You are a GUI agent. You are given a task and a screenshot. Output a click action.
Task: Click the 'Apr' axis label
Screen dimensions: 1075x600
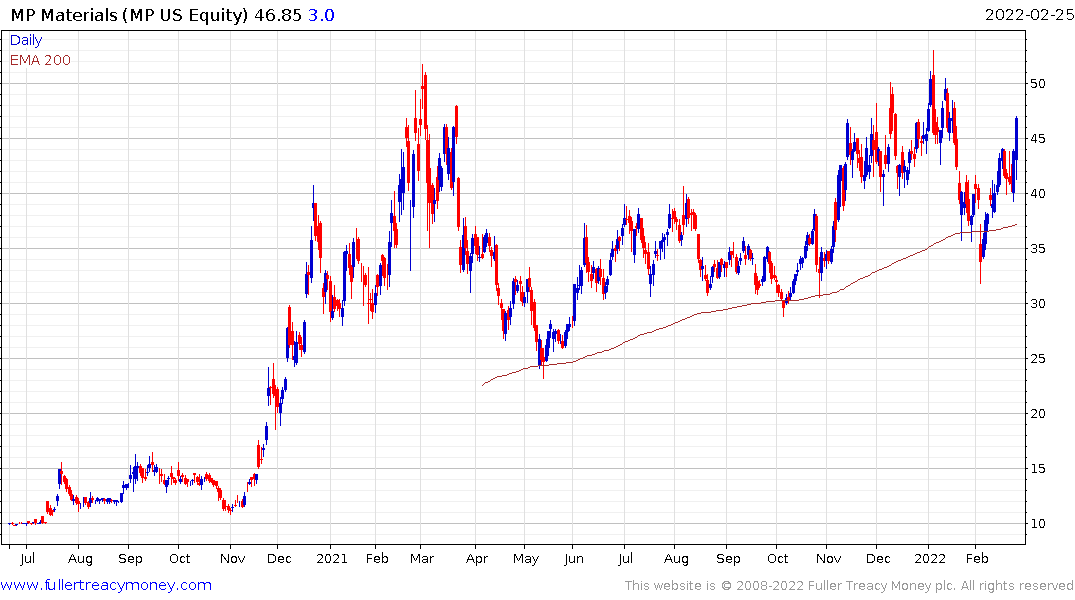(x=476, y=558)
